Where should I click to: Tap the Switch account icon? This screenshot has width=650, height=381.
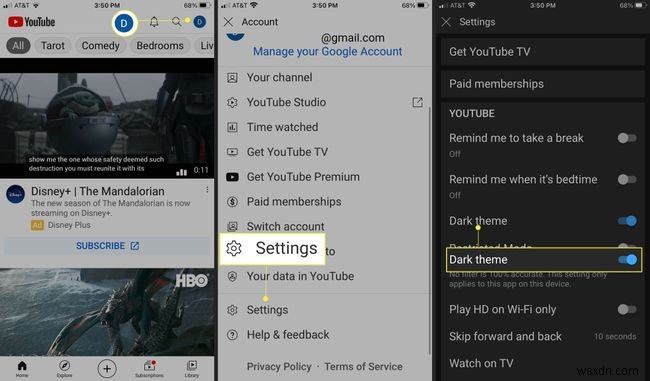233,226
